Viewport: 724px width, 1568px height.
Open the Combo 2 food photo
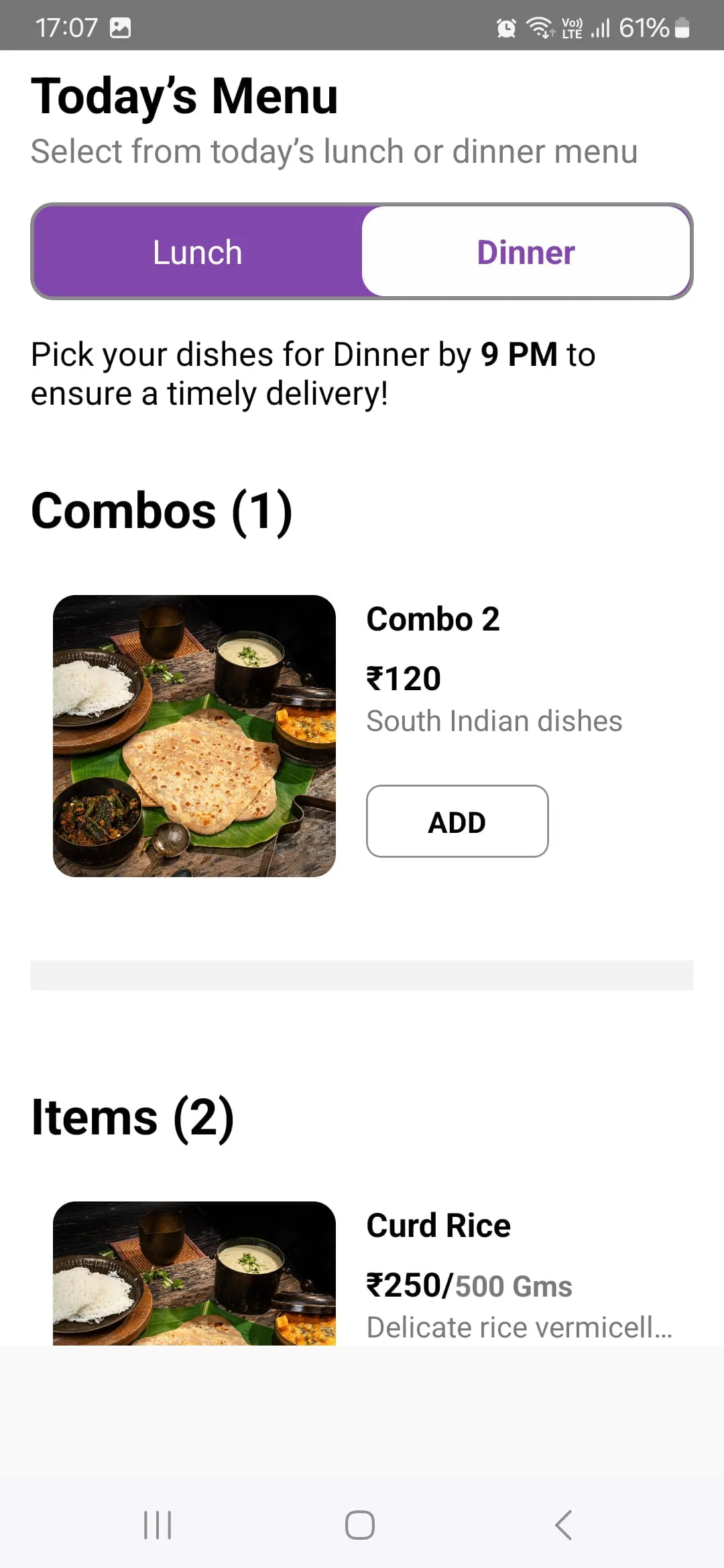click(x=194, y=736)
